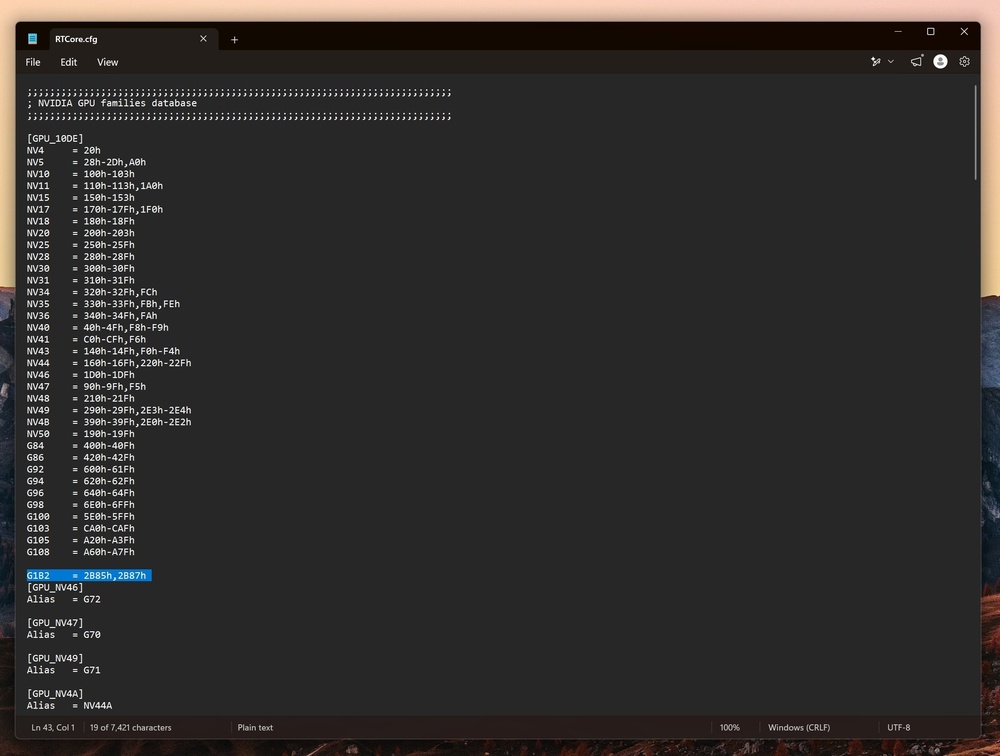This screenshot has height=756, width=1000.
Task: Add a new tab with the plus button
Action: tap(234, 40)
